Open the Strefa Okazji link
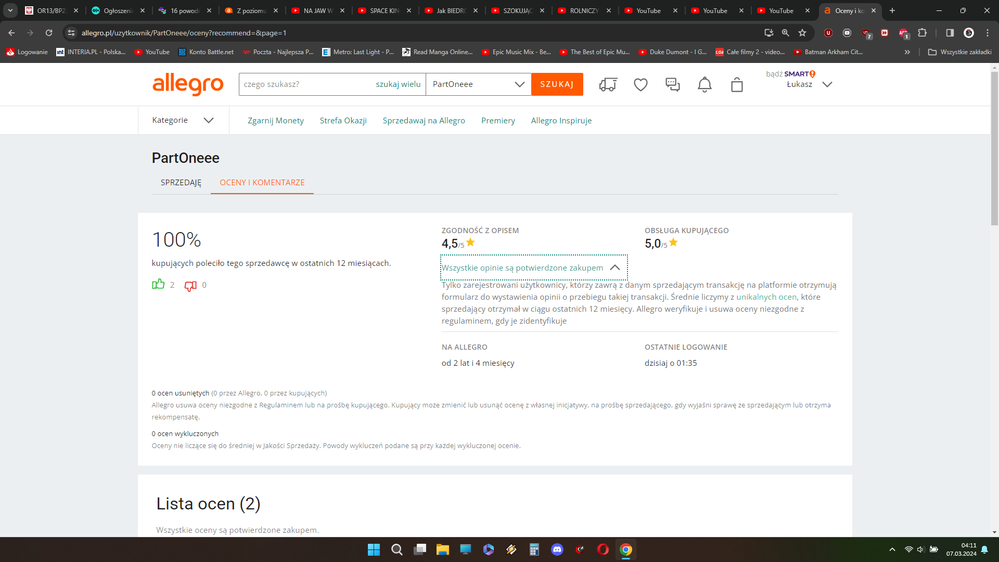The image size is (999, 562). click(343, 120)
